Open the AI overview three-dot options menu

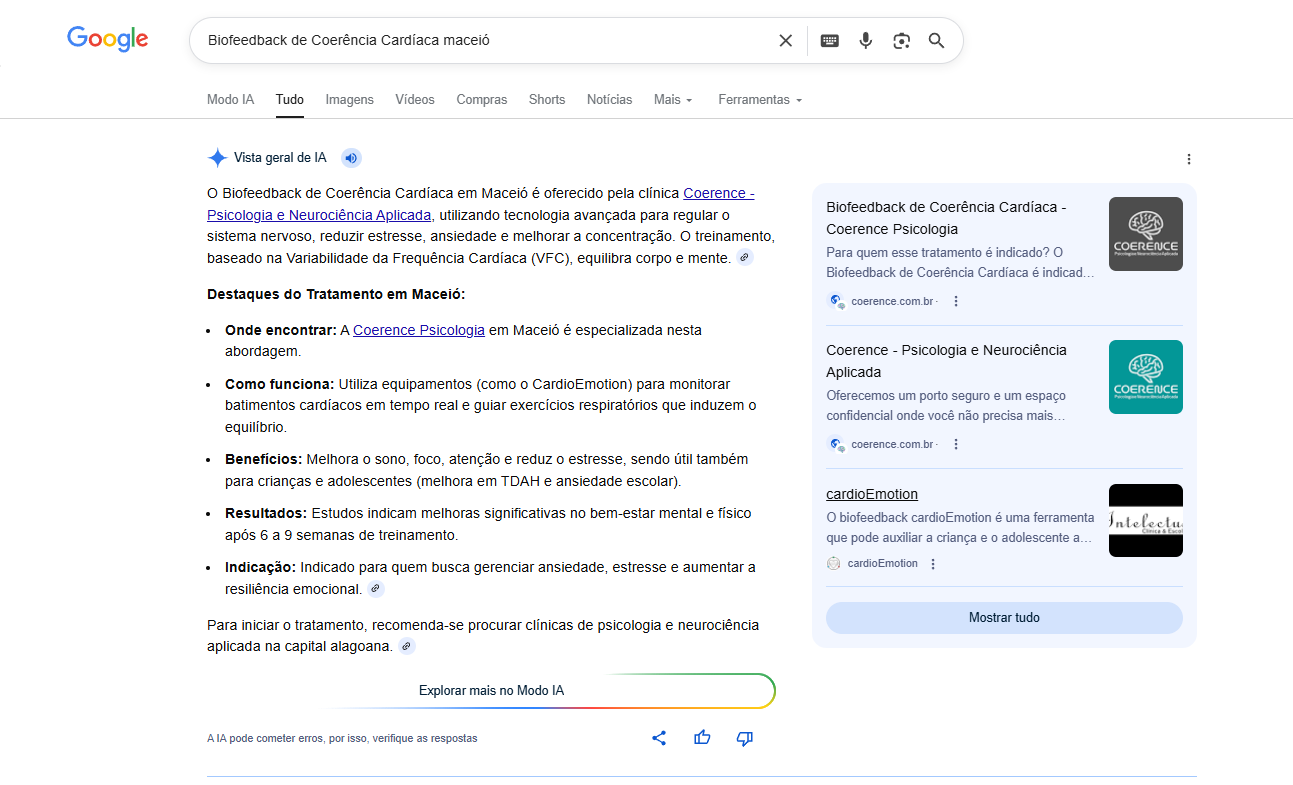coord(1189,159)
